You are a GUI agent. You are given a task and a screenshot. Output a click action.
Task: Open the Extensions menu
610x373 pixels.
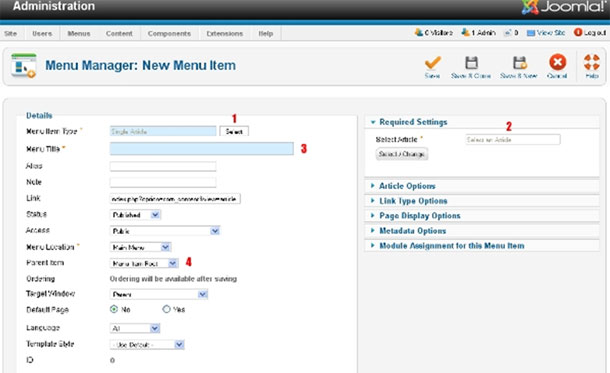224,33
